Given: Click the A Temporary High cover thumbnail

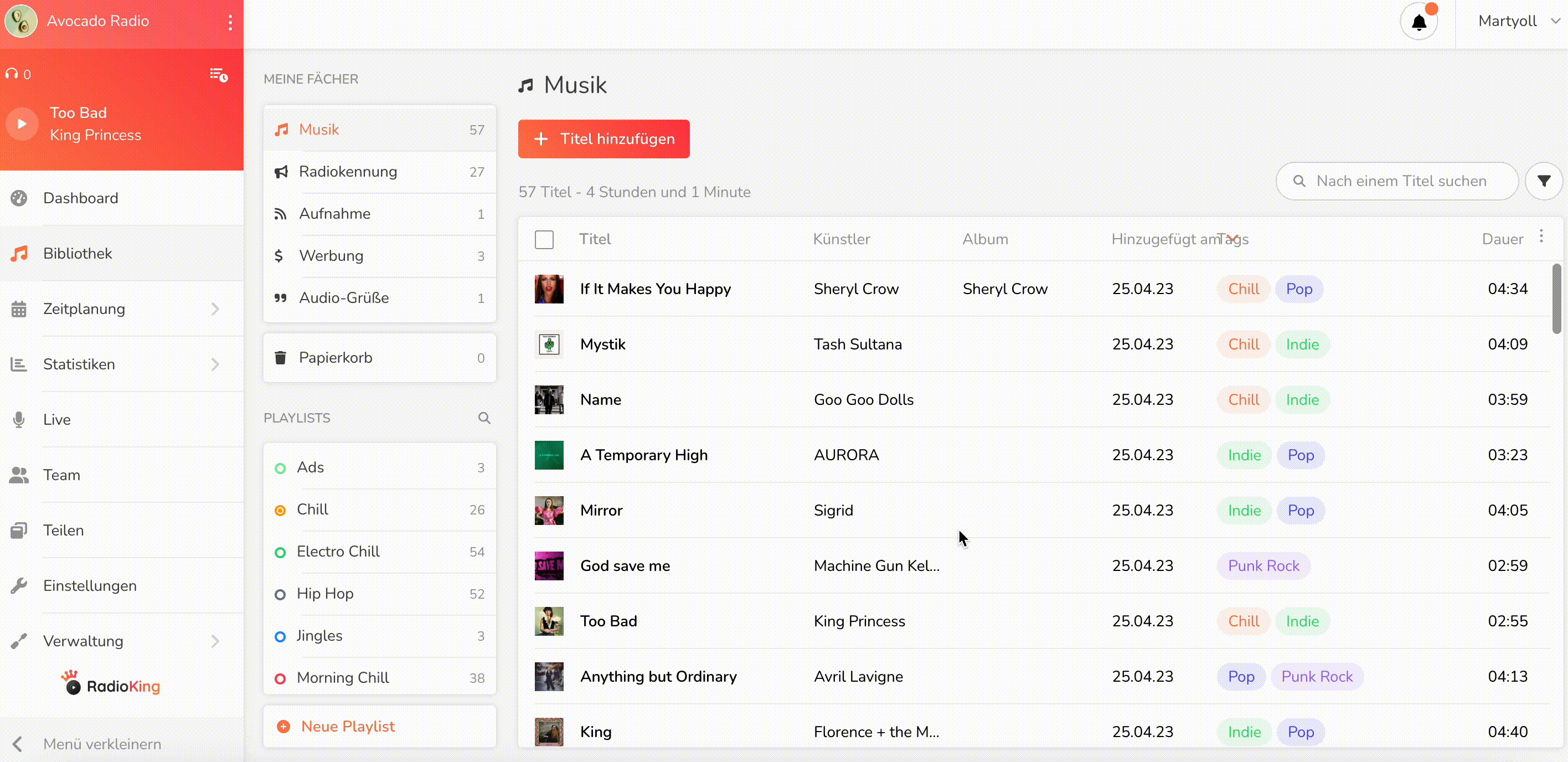Looking at the screenshot, I should pyautogui.click(x=549, y=455).
